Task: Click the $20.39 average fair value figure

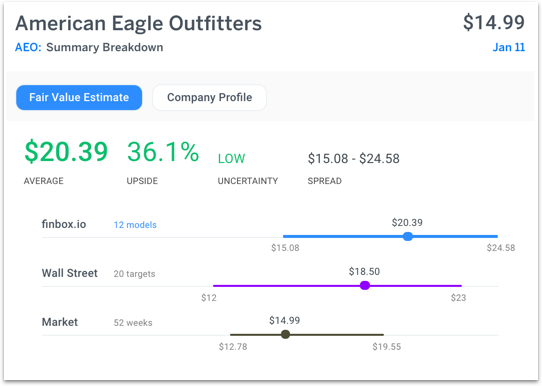Action: pos(66,151)
